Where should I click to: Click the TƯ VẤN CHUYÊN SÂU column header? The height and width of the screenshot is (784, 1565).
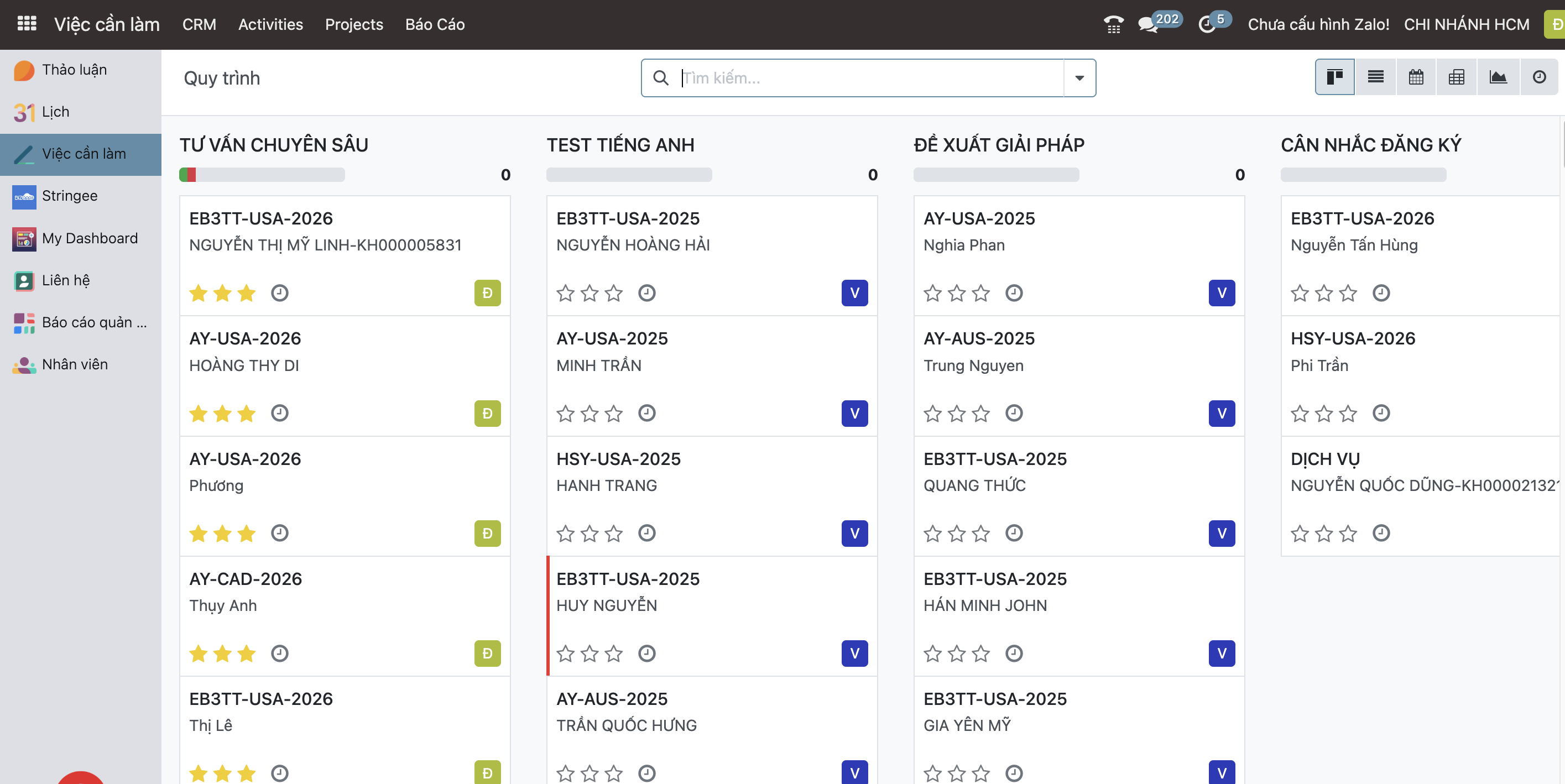[x=274, y=144]
